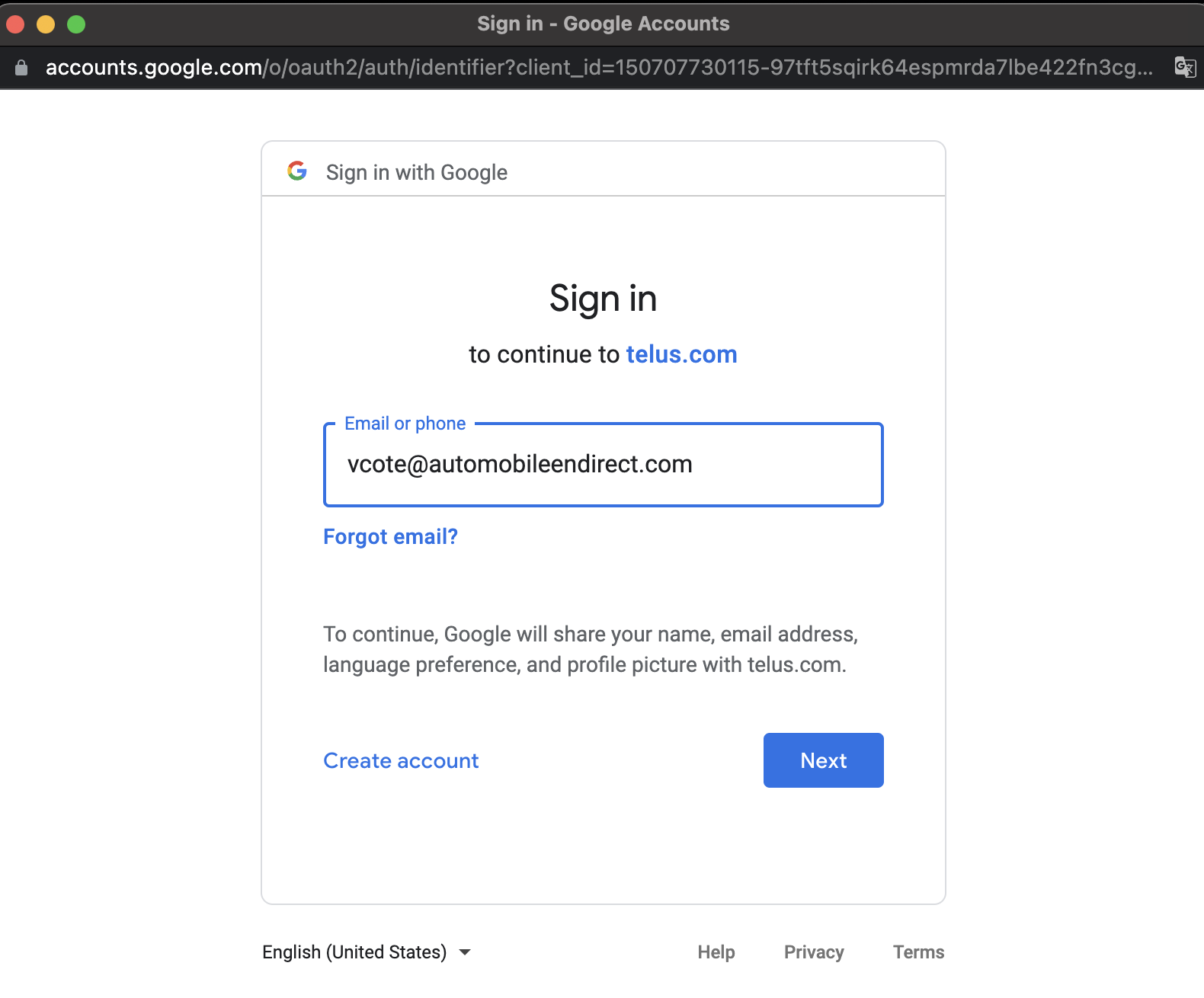Viewport: 1204px width, 998px height.
Task: Click the Sign in - Google Accounts title
Action: (x=604, y=24)
